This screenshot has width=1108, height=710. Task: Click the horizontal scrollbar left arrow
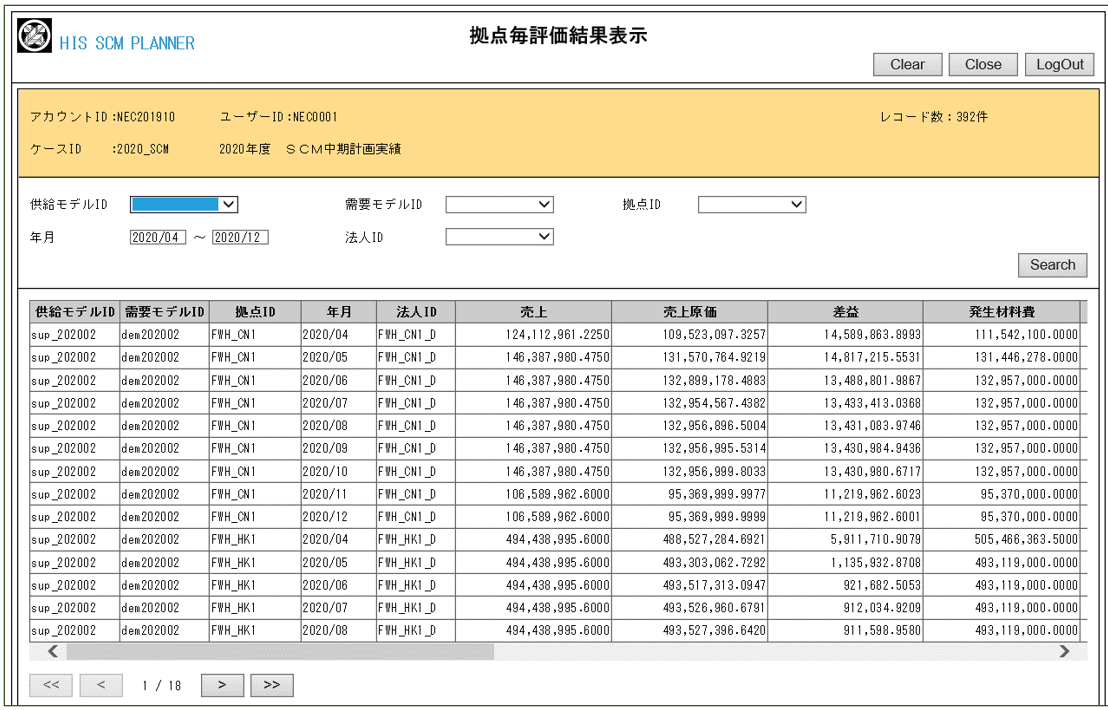(53, 652)
